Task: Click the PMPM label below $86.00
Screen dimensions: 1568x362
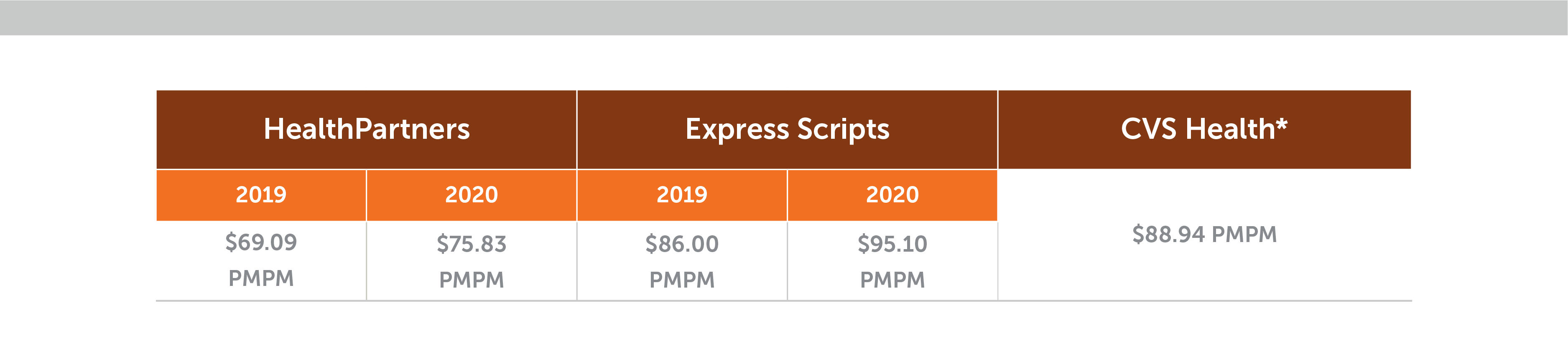Action: 682,280
